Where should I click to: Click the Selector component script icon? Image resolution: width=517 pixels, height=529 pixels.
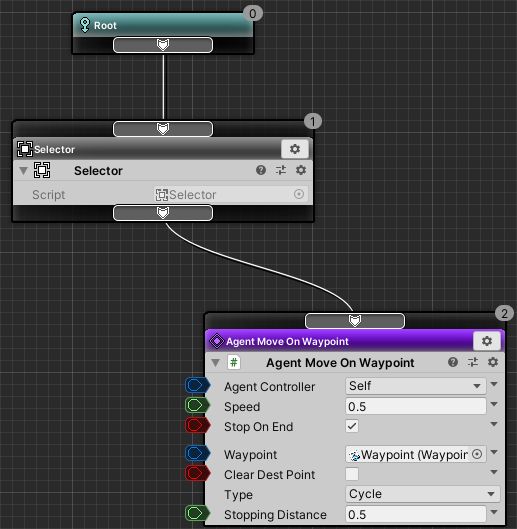tap(42, 170)
